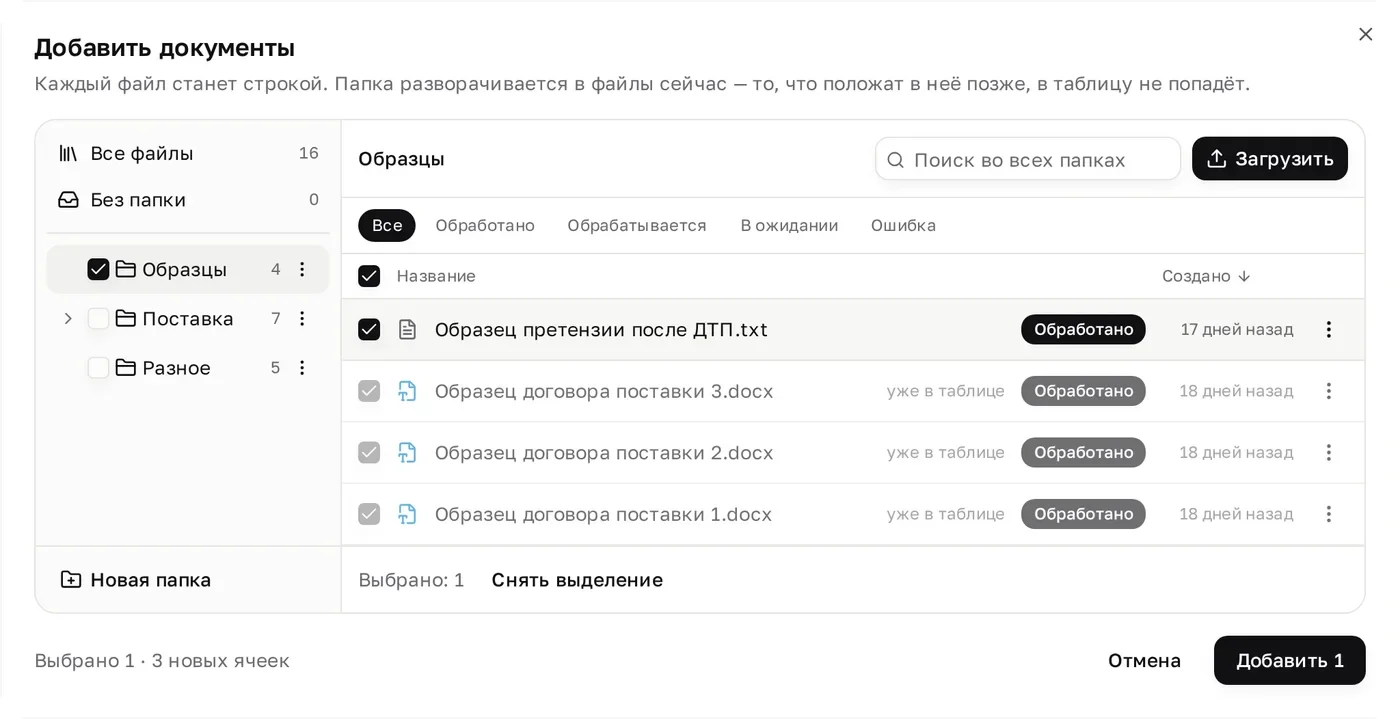Click the Выбрано: 1 counter text
The height and width of the screenshot is (719, 1400).
tap(411, 580)
